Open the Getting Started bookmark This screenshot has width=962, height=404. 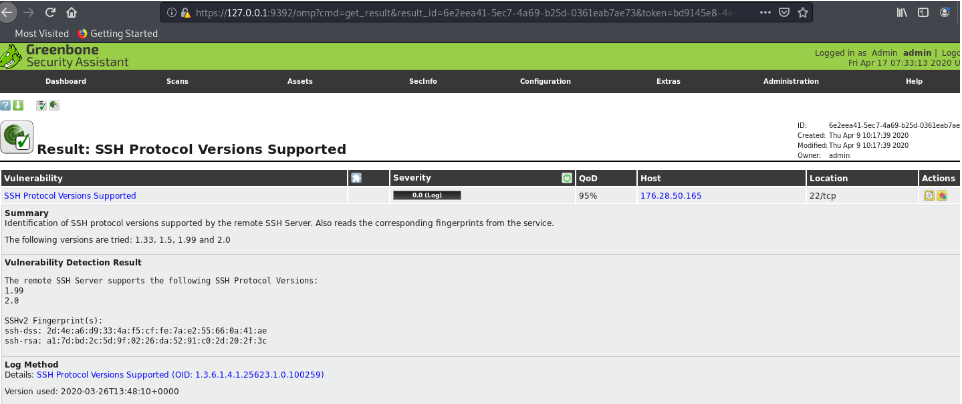point(118,34)
